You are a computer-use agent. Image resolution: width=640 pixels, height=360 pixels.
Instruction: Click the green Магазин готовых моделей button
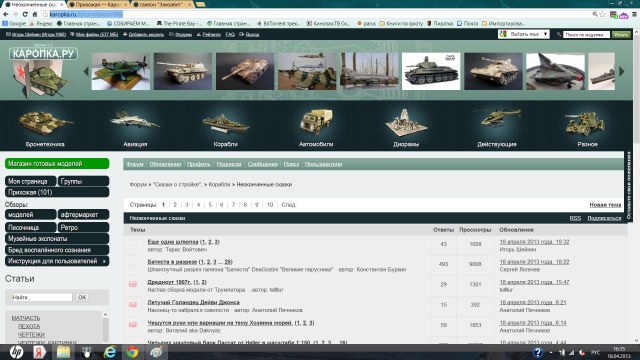tap(57, 164)
